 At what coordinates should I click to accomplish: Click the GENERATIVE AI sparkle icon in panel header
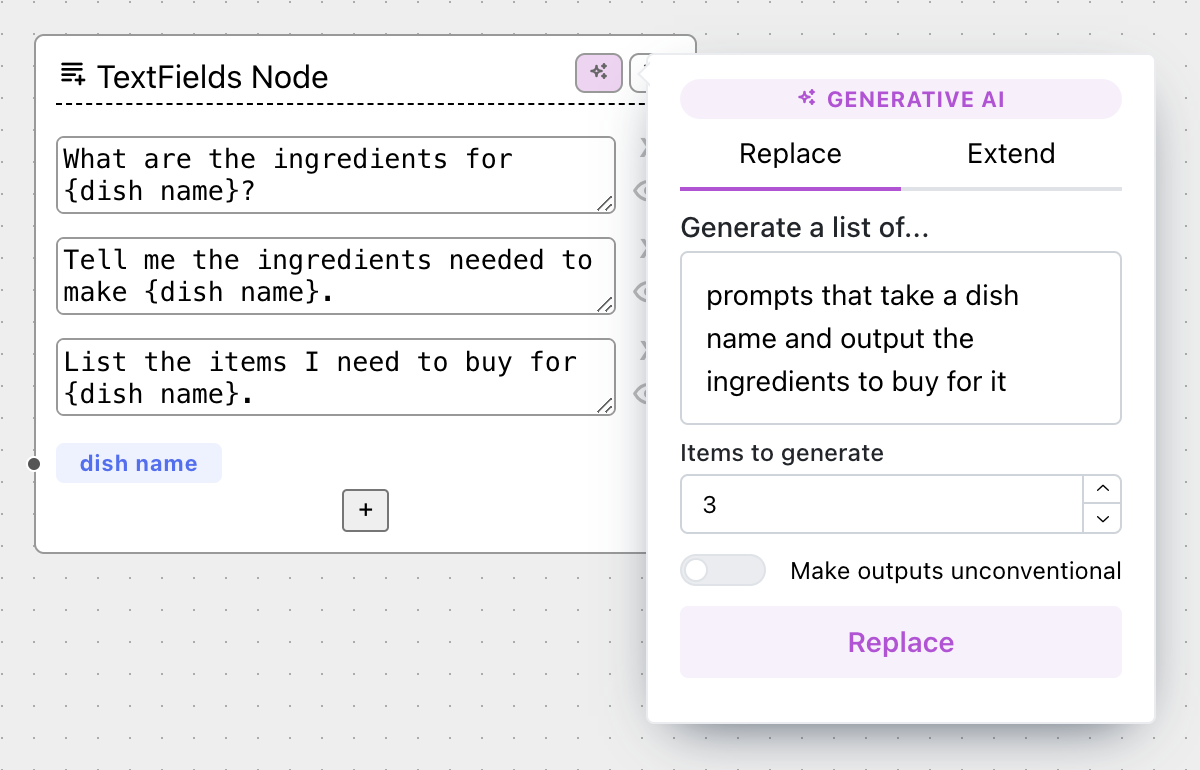pos(806,98)
